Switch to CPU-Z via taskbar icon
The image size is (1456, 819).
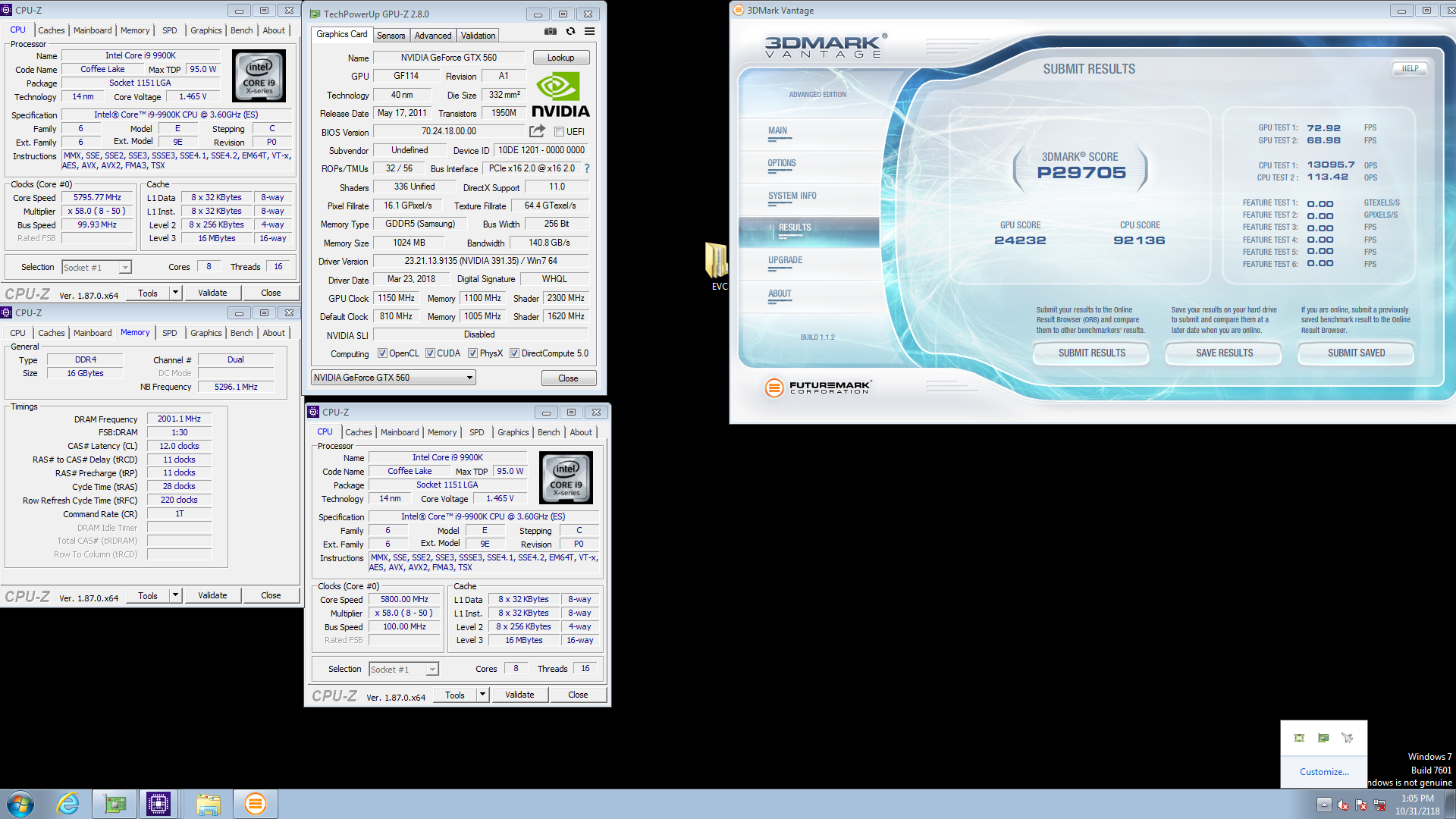tap(158, 804)
